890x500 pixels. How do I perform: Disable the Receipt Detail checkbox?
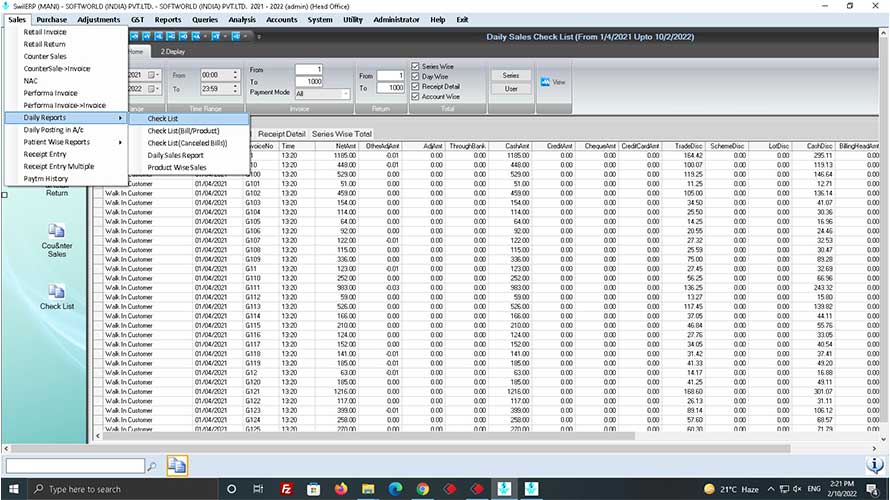point(416,87)
